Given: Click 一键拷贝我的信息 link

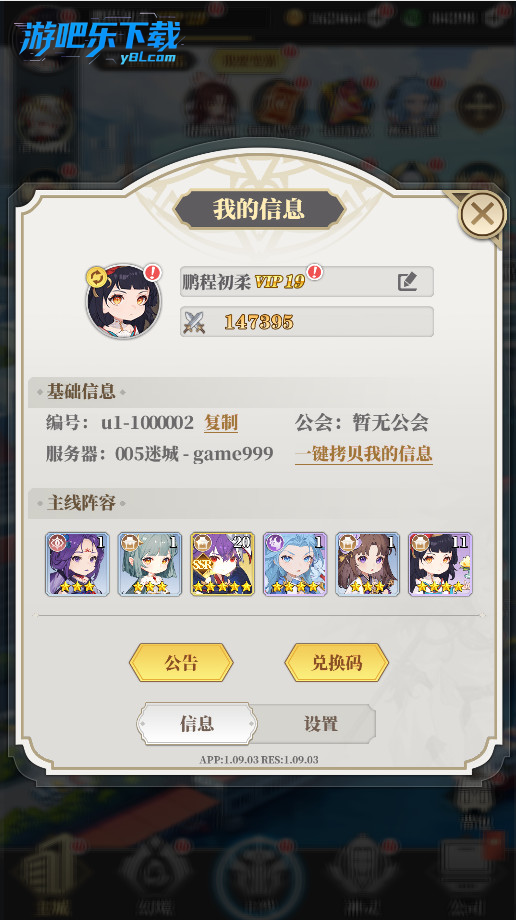Looking at the screenshot, I should click(363, 454).
